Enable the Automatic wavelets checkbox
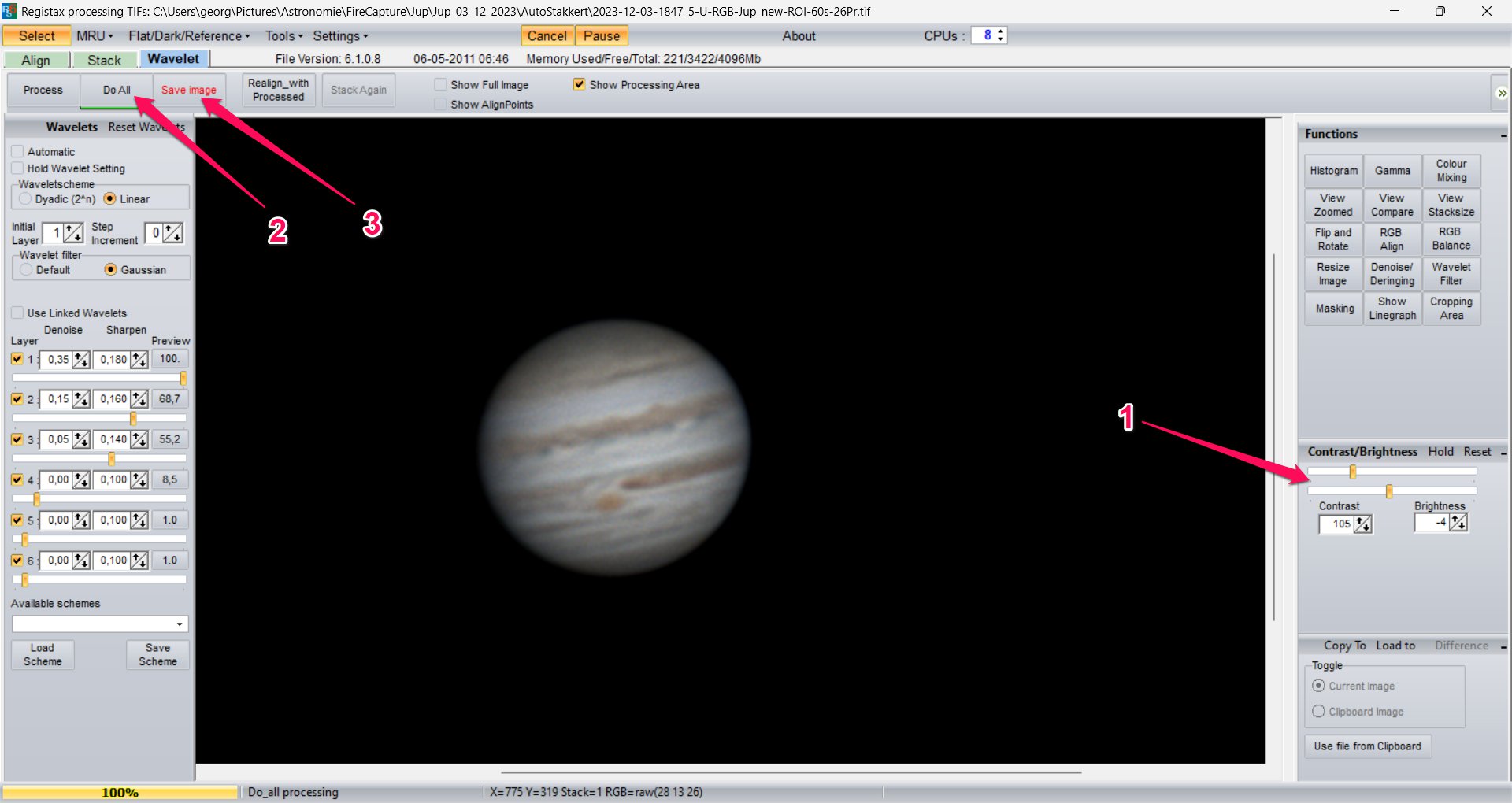 (17, 151)
